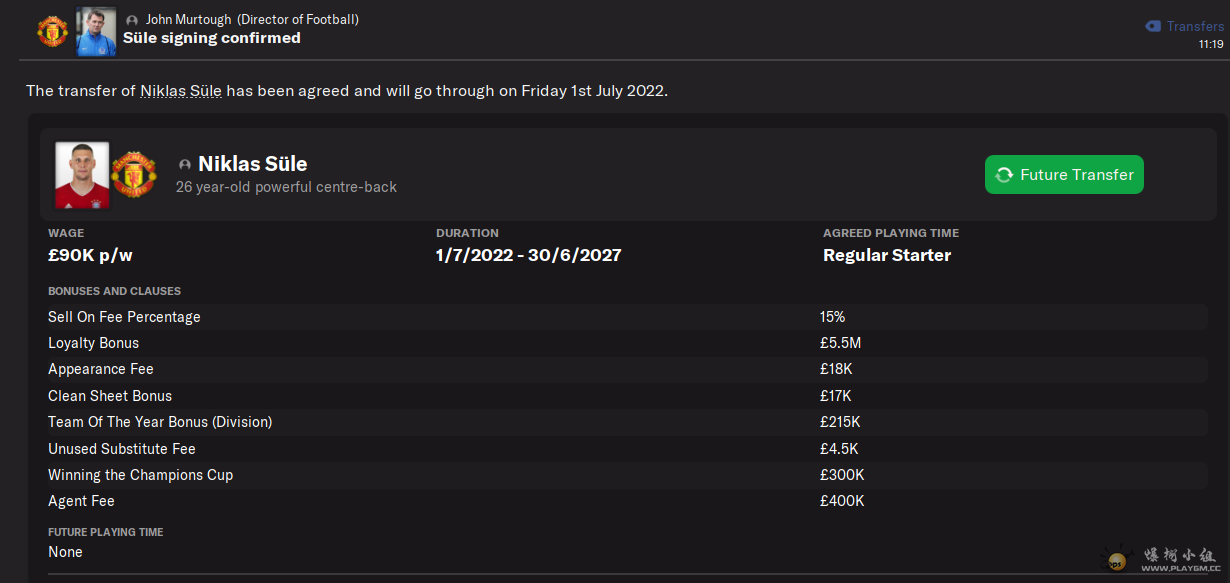1230x583 pixels.
Task: Select Team Of The Year Bonus row
Action: [625, 422]
